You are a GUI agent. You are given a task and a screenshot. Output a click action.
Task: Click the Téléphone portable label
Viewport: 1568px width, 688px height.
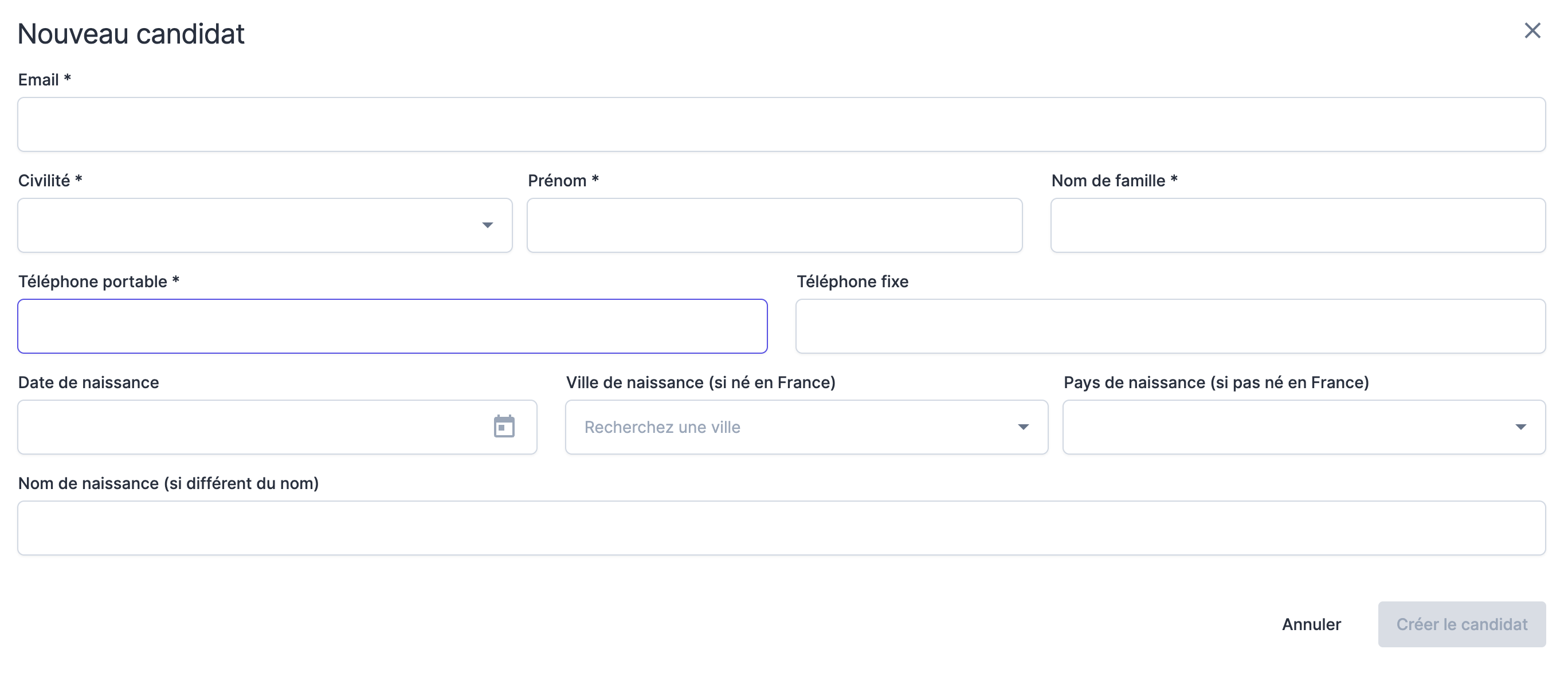[x=92, y=282]
